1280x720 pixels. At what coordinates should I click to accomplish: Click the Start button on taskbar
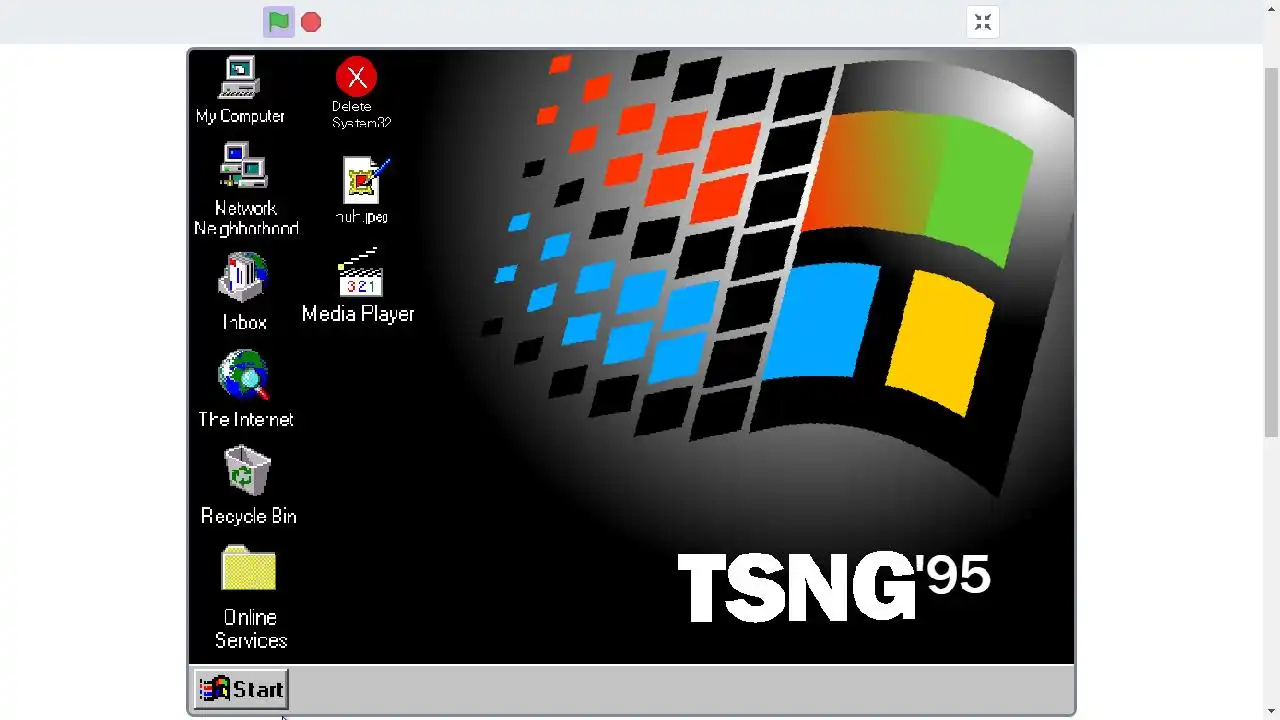tap(241, 689)
